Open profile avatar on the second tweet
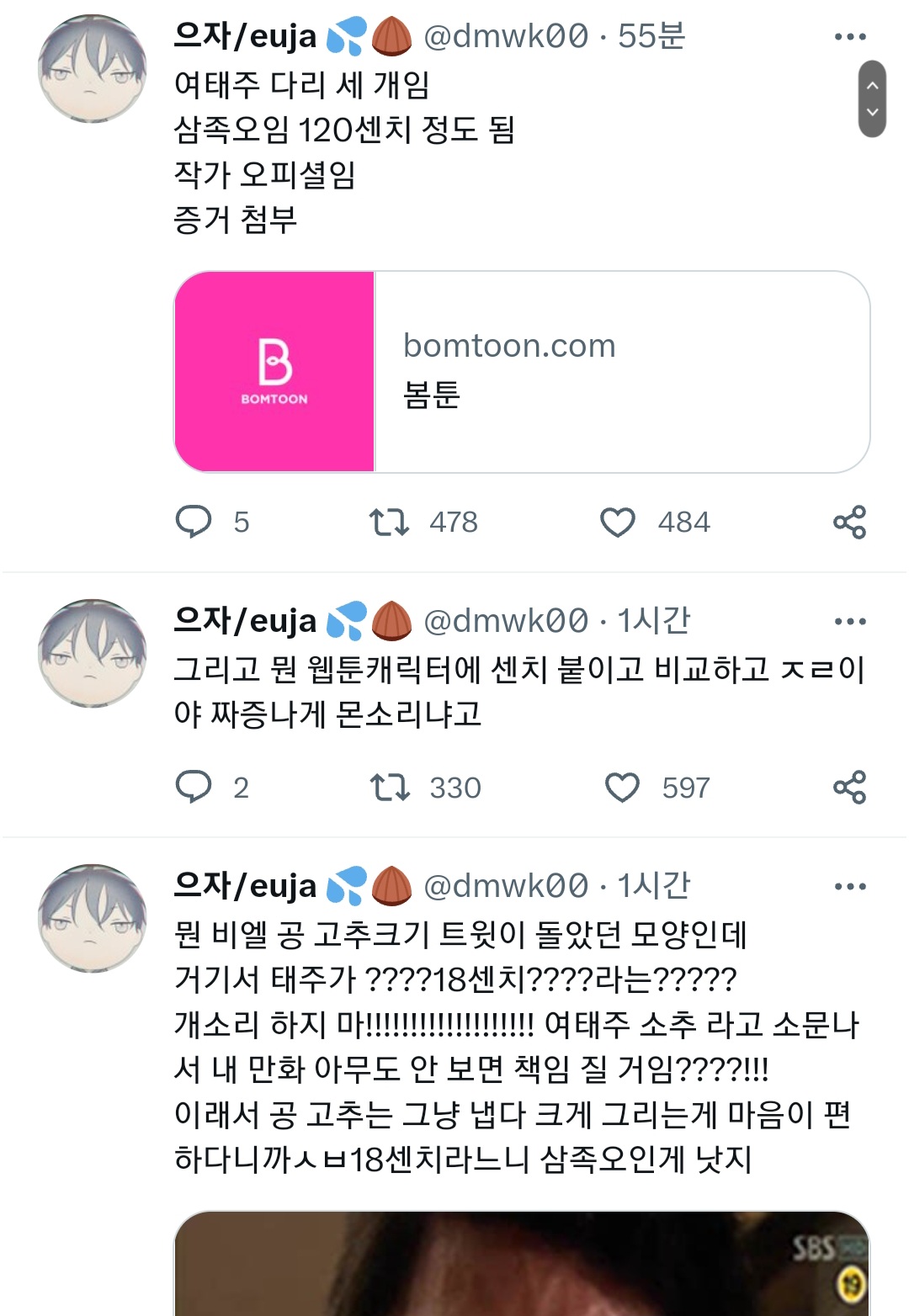 tap(93, 653)
